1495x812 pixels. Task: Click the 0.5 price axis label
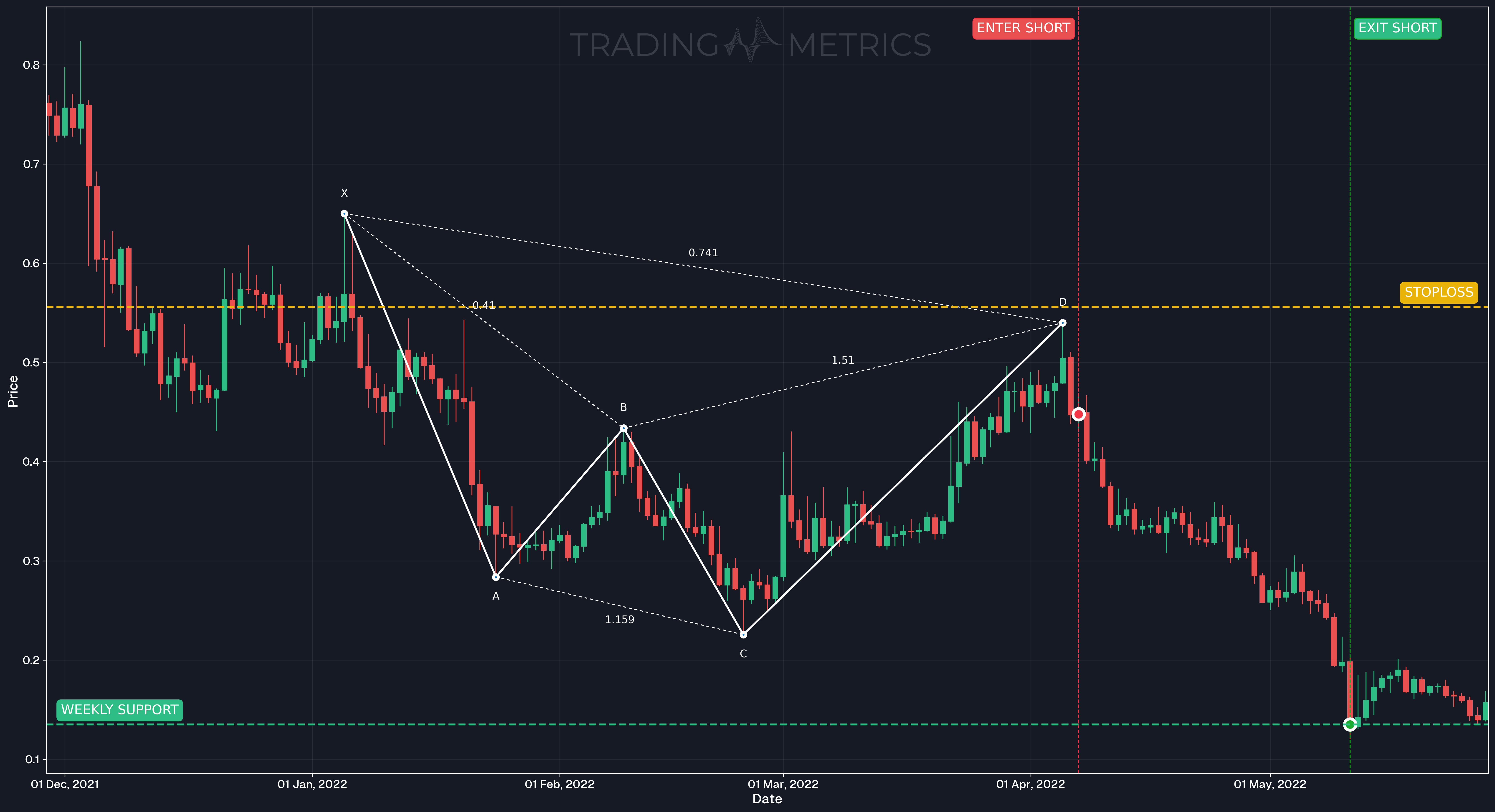click(31, 363)
